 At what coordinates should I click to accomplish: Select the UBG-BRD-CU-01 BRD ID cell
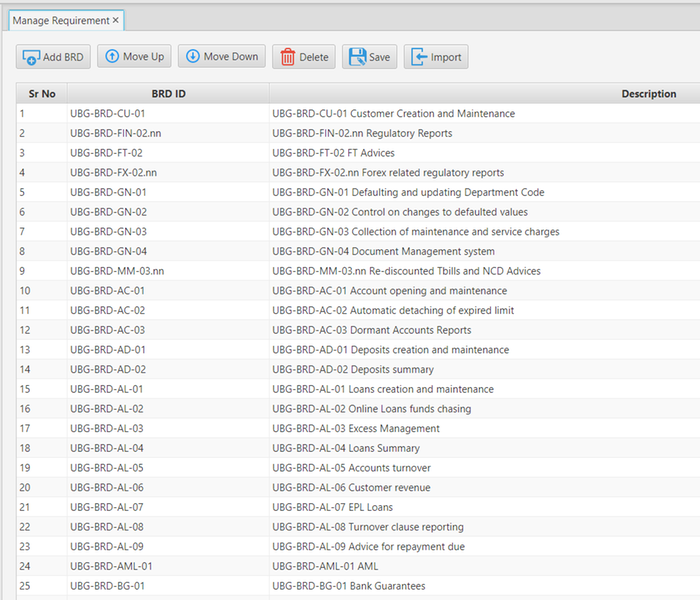coord(107,114)
